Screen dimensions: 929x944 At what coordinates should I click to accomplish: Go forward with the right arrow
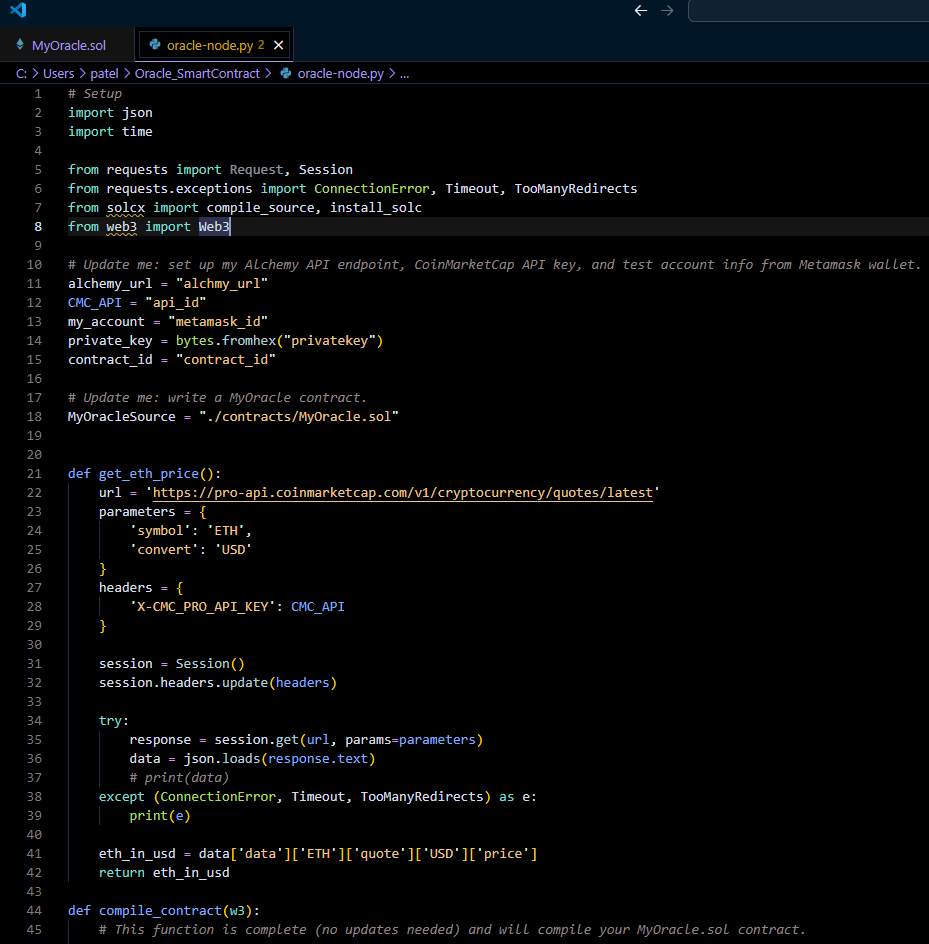pyautogui.click(x=667, y=10)
